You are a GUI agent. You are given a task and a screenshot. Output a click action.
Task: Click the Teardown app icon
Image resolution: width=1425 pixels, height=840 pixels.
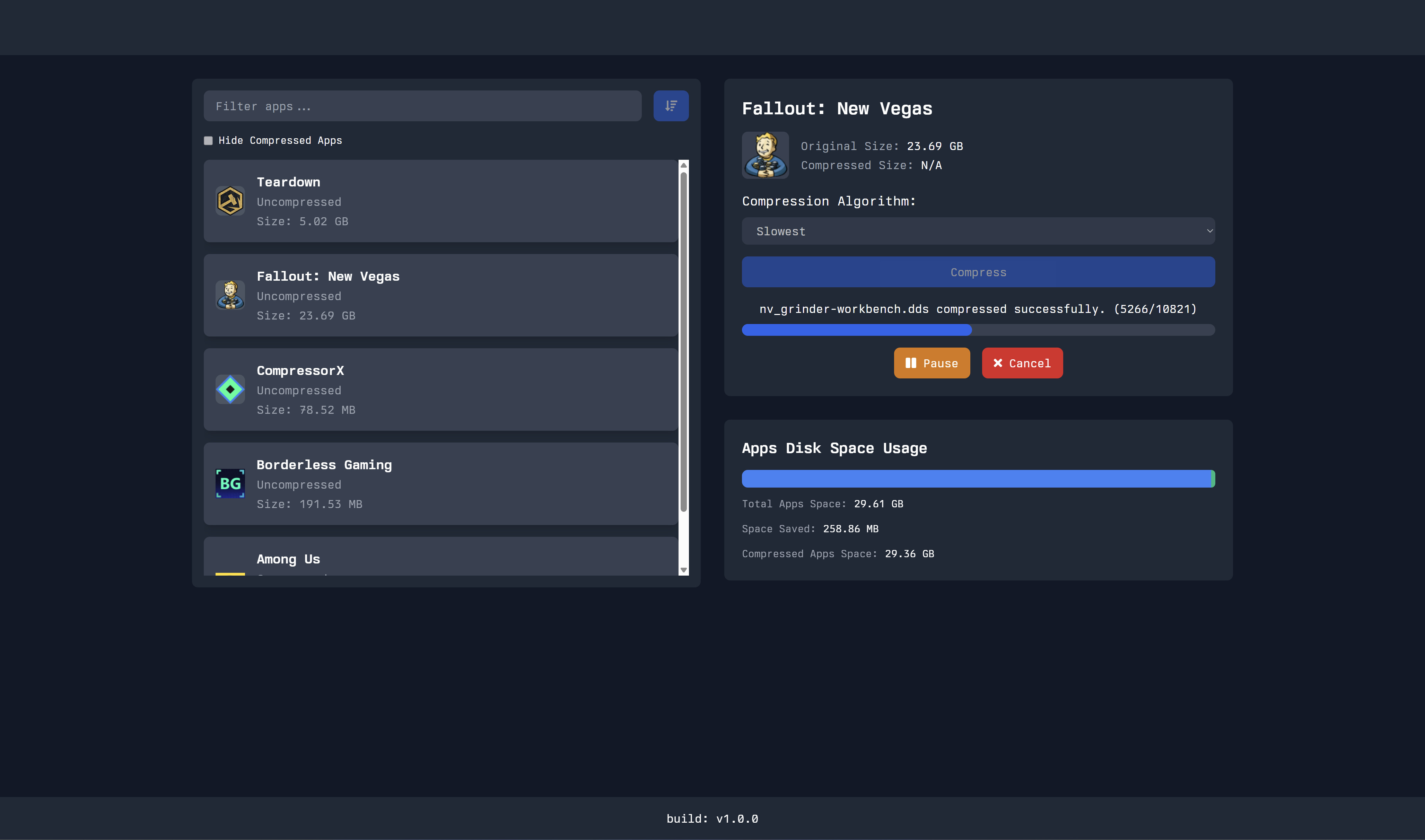pyautogui.click(x=230, y=200)
